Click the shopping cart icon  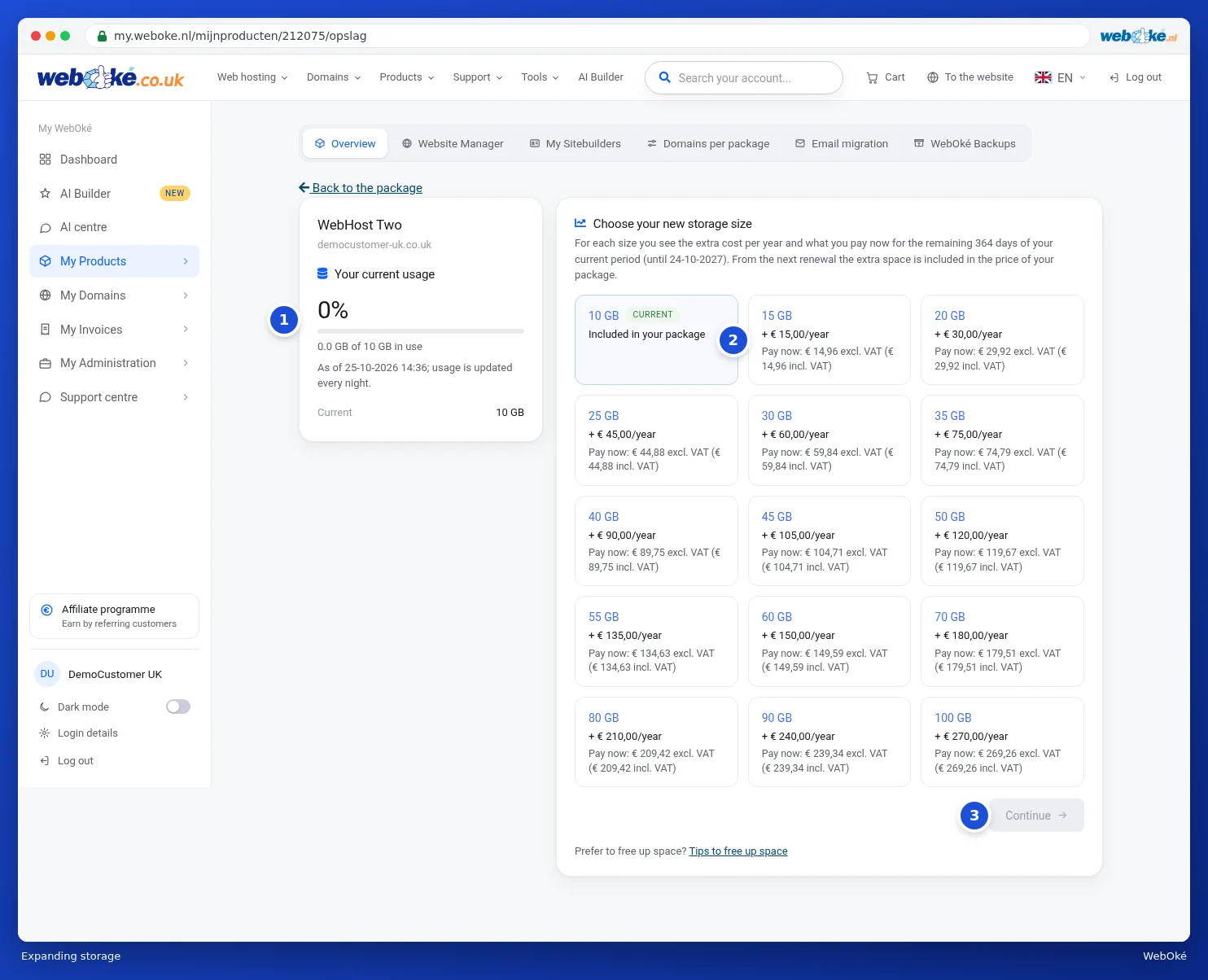point(872,77)
